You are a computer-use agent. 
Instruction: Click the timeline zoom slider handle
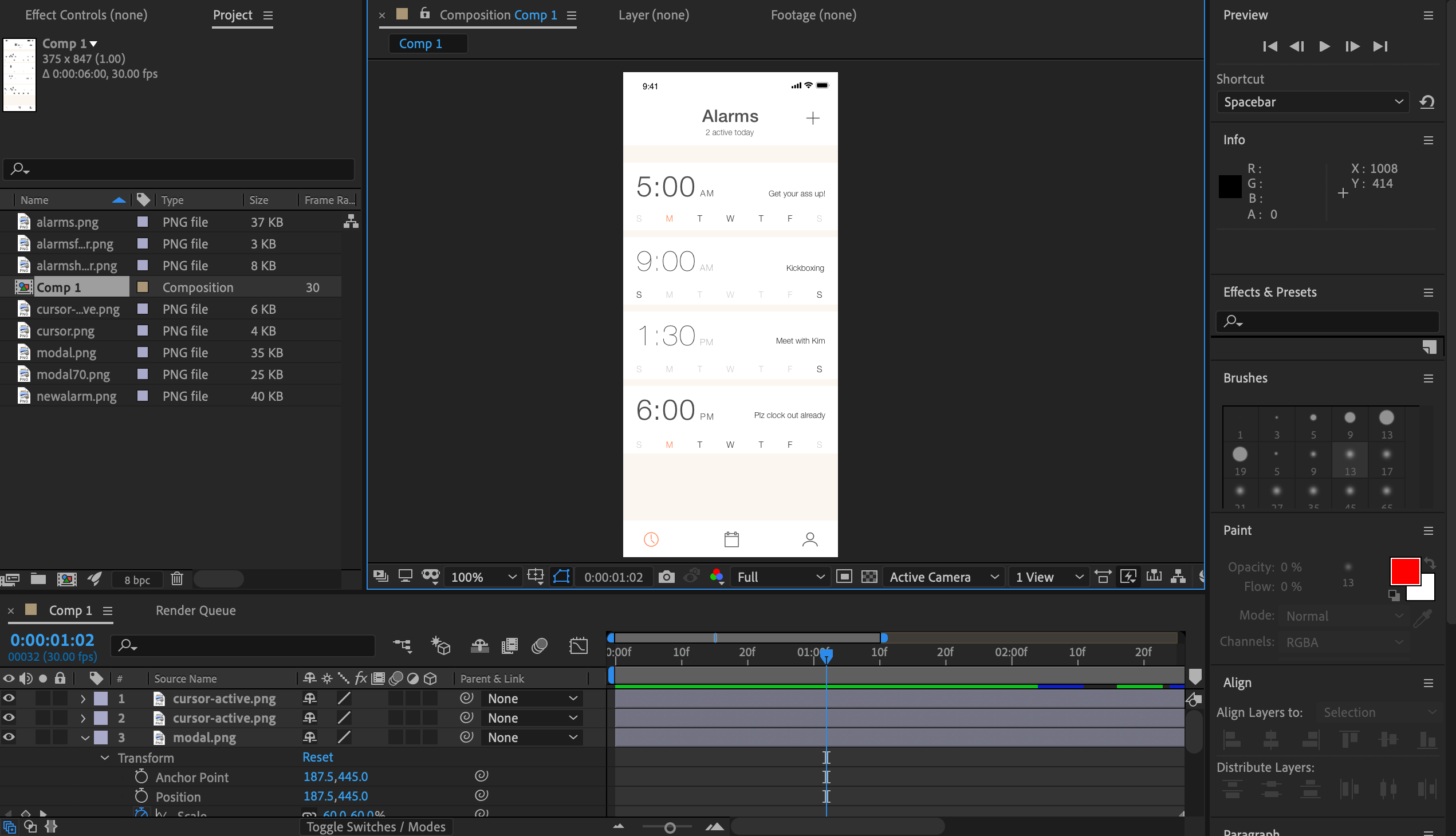point(669,827)
